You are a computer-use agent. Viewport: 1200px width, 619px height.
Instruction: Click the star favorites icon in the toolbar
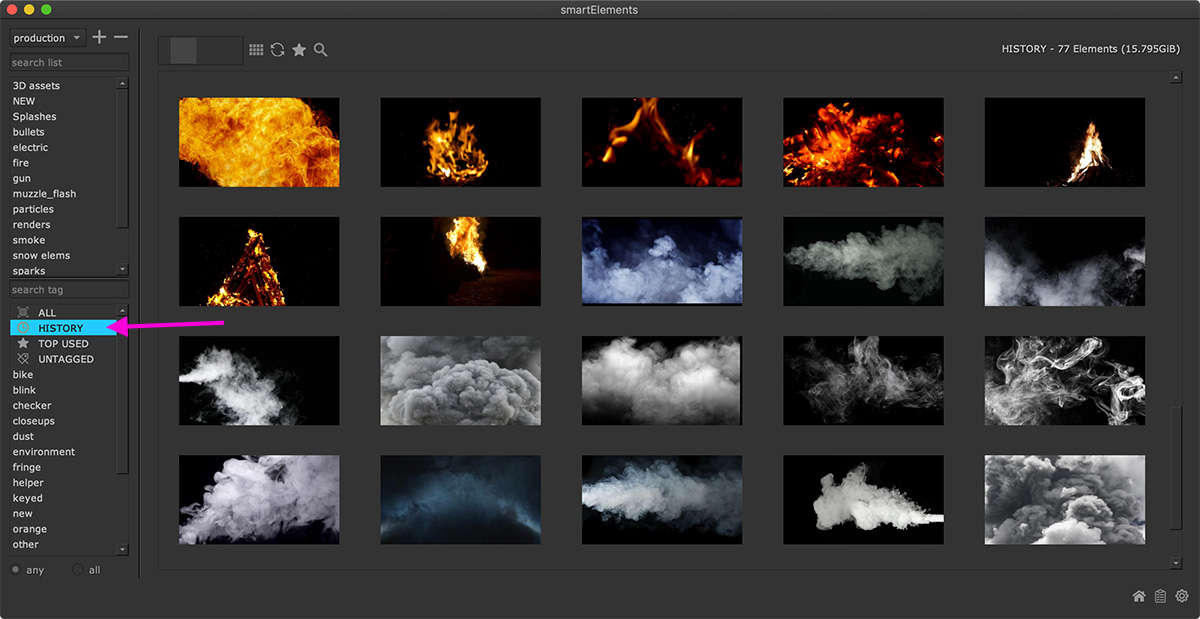point(299,50)
